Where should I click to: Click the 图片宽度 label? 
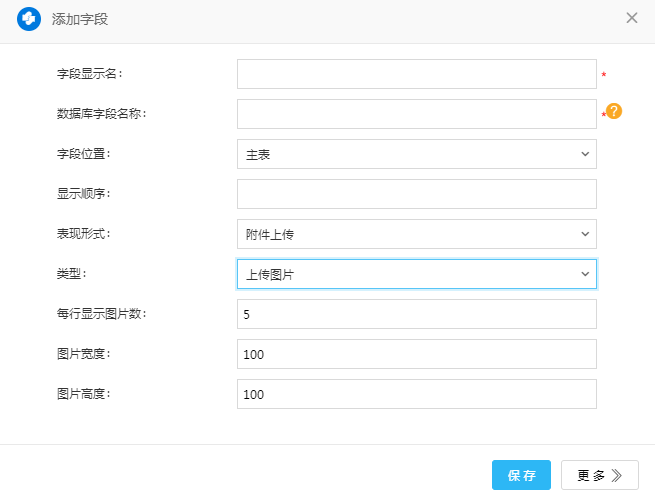coord(82,354)
